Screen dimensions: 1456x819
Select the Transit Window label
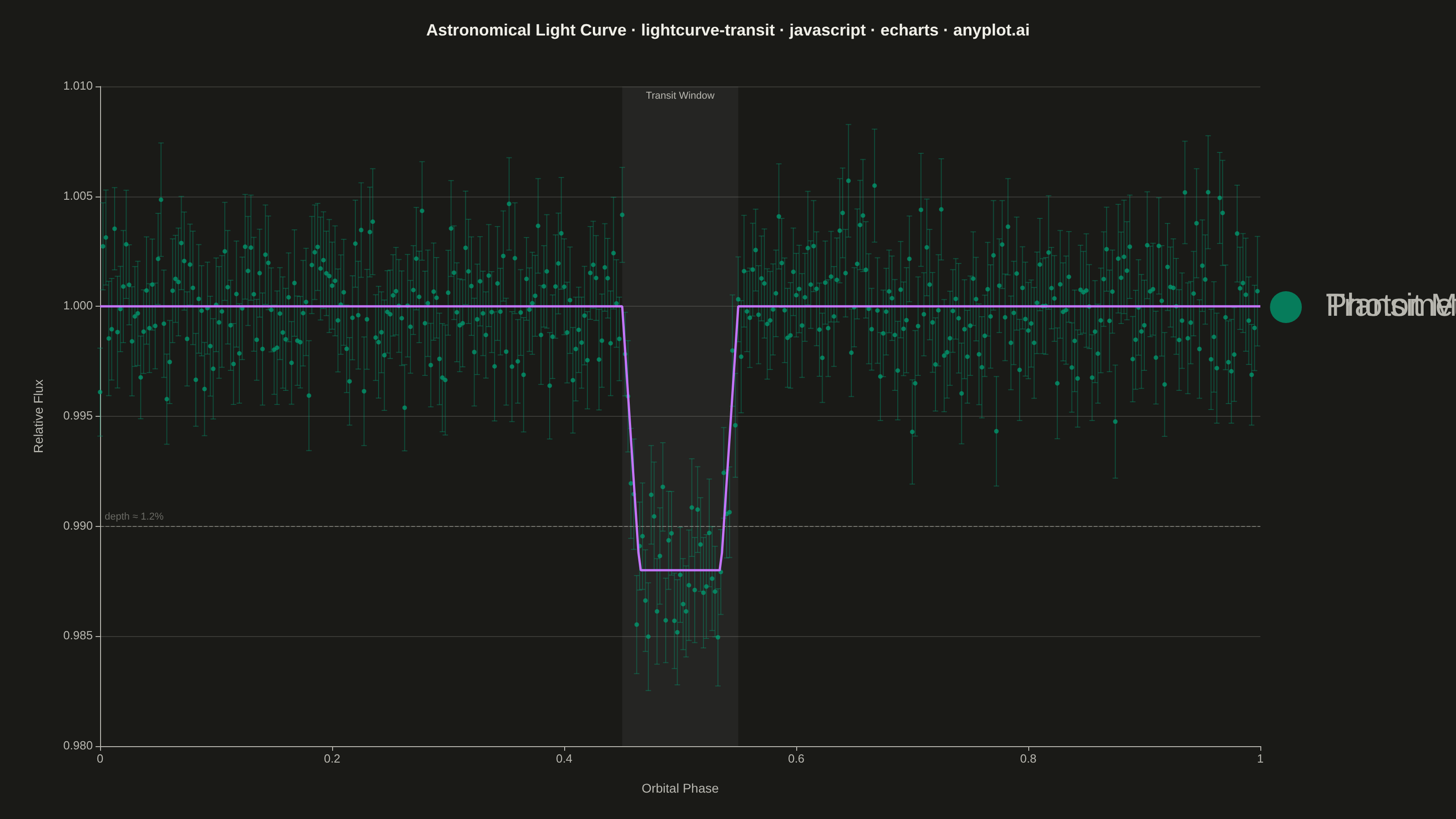click(680, 96)
